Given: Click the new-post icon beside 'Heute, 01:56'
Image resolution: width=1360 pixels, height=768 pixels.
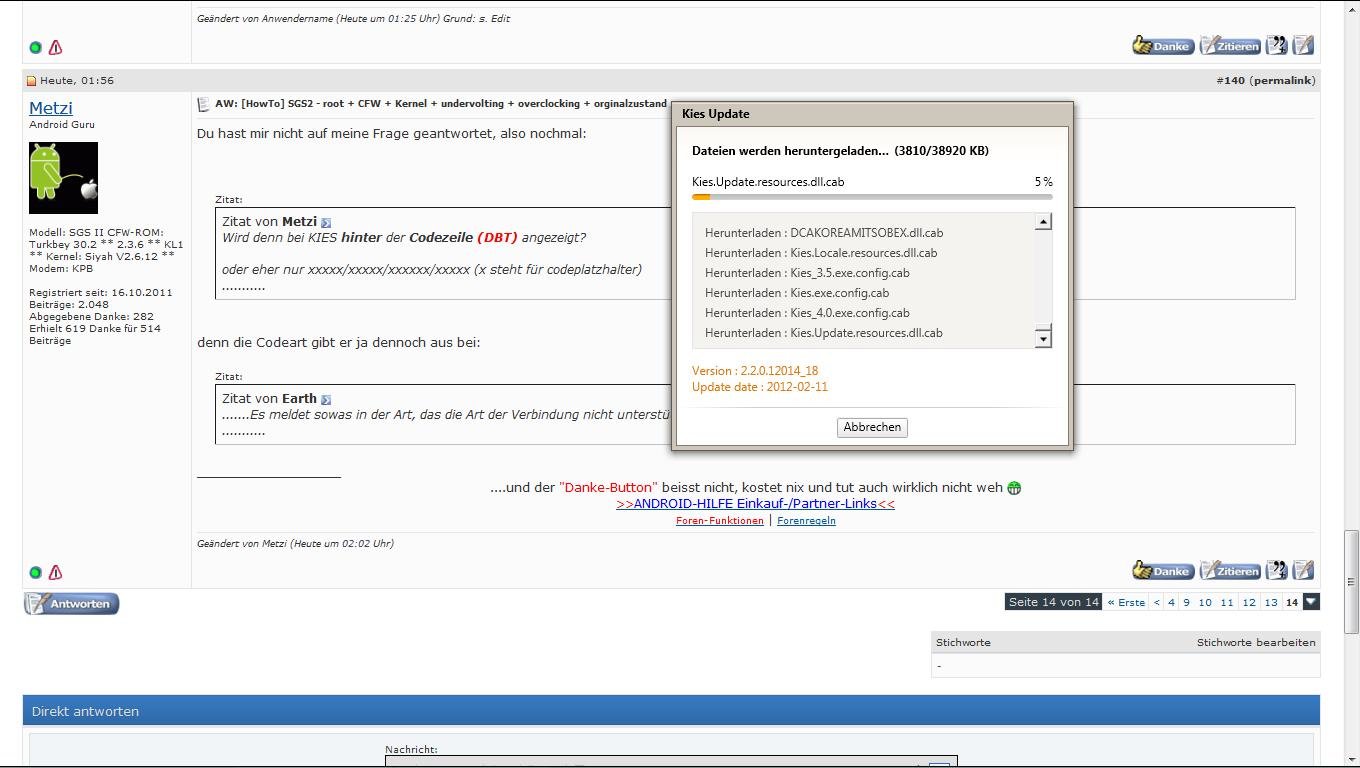Looking at the screenshot, I should pyautogui.click(x=31, y=81).
